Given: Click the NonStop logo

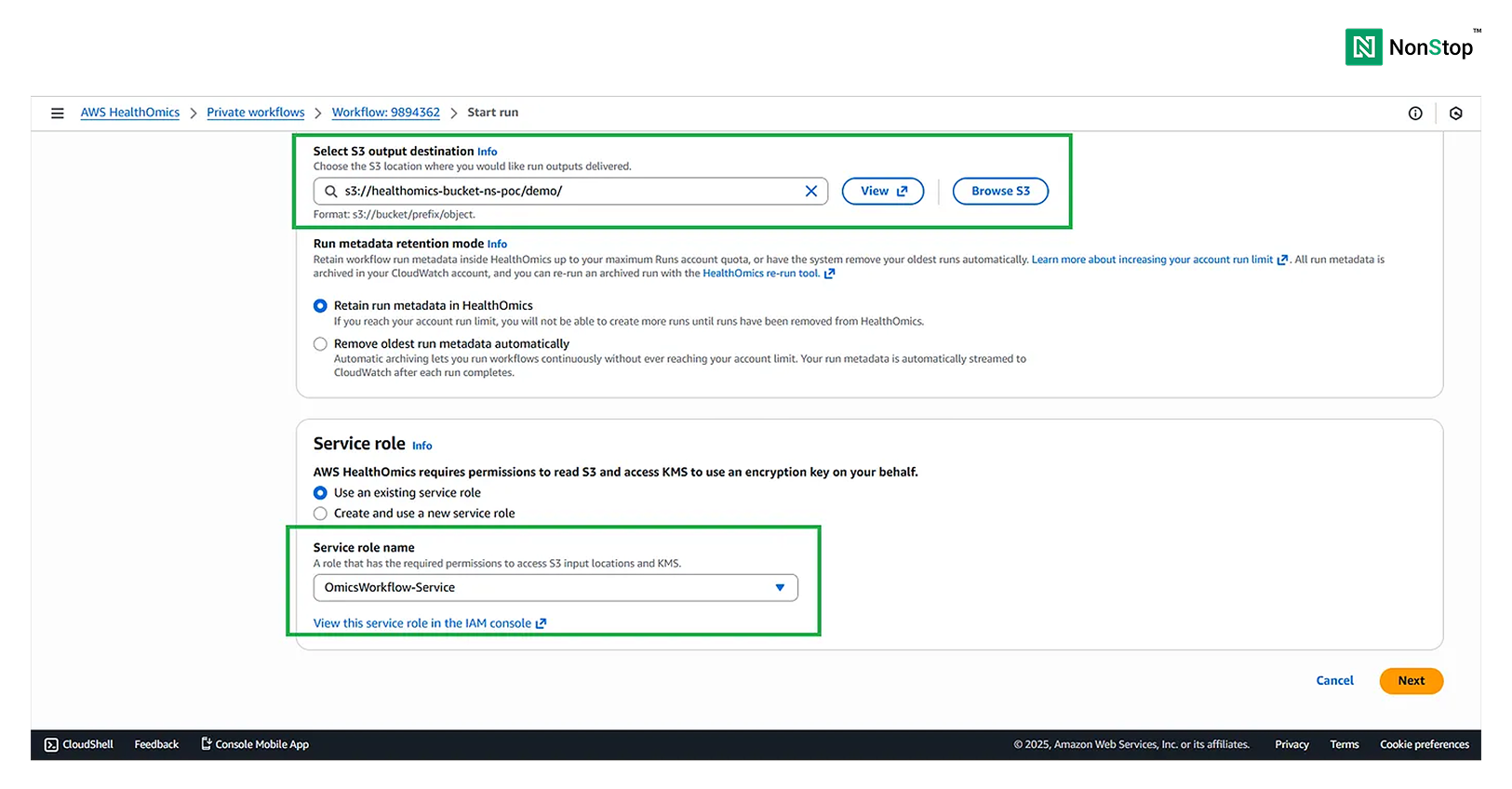Looking at the screenshot, I should tap(1412, 47).
